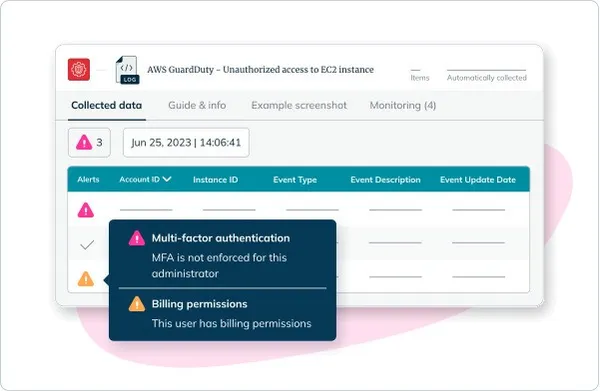
Task: Switch to Example screenshot tab
Action: 299,105
